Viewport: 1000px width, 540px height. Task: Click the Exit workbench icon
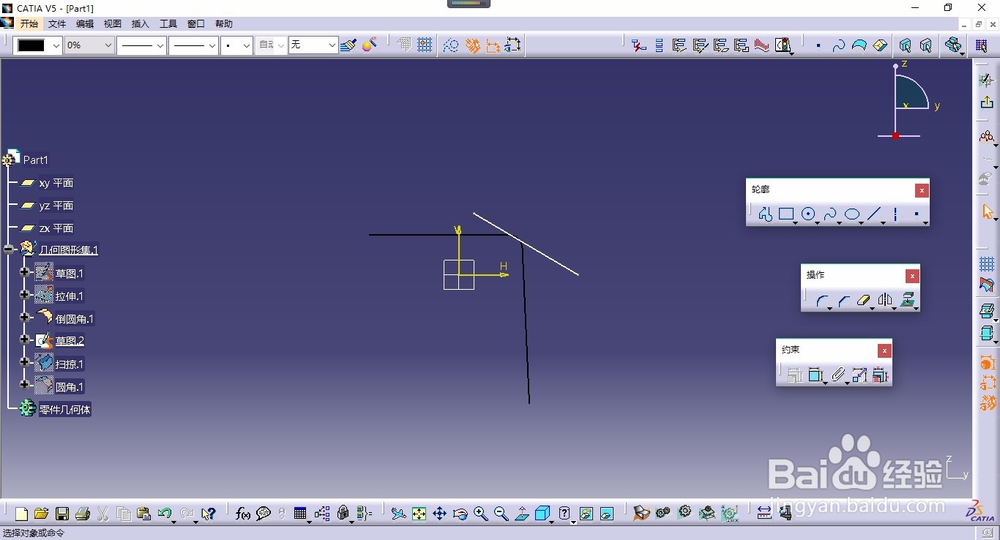tap(987, 103)
